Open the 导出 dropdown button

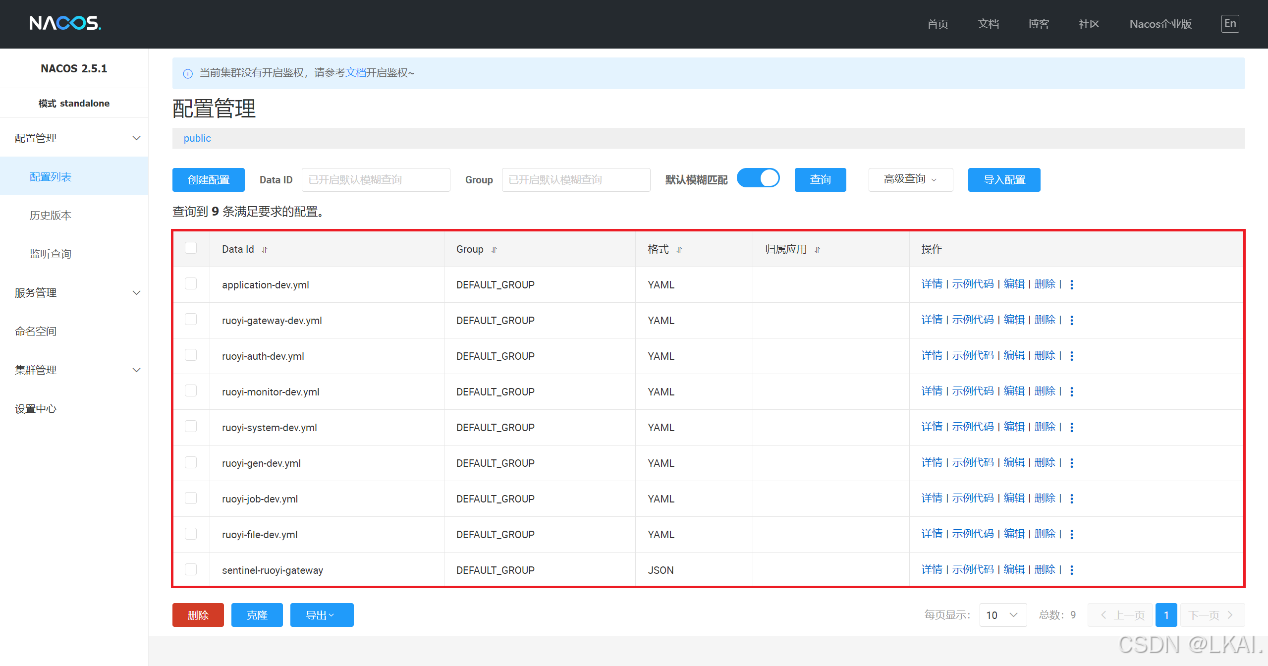pyautogui.click(x=322, y=615)
